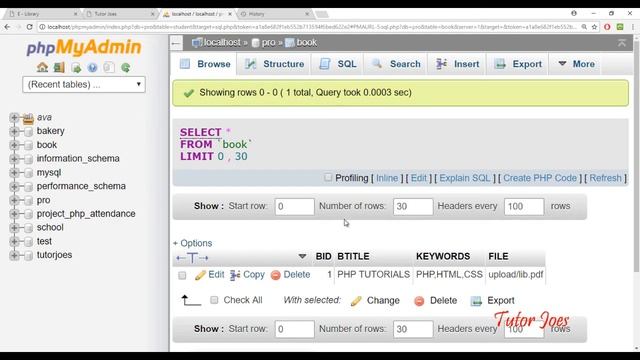Viewport: 640px width, 360px height.
Task: Click the collapse top panel icon
Action: pyautogui.click(x=622, y=42)
